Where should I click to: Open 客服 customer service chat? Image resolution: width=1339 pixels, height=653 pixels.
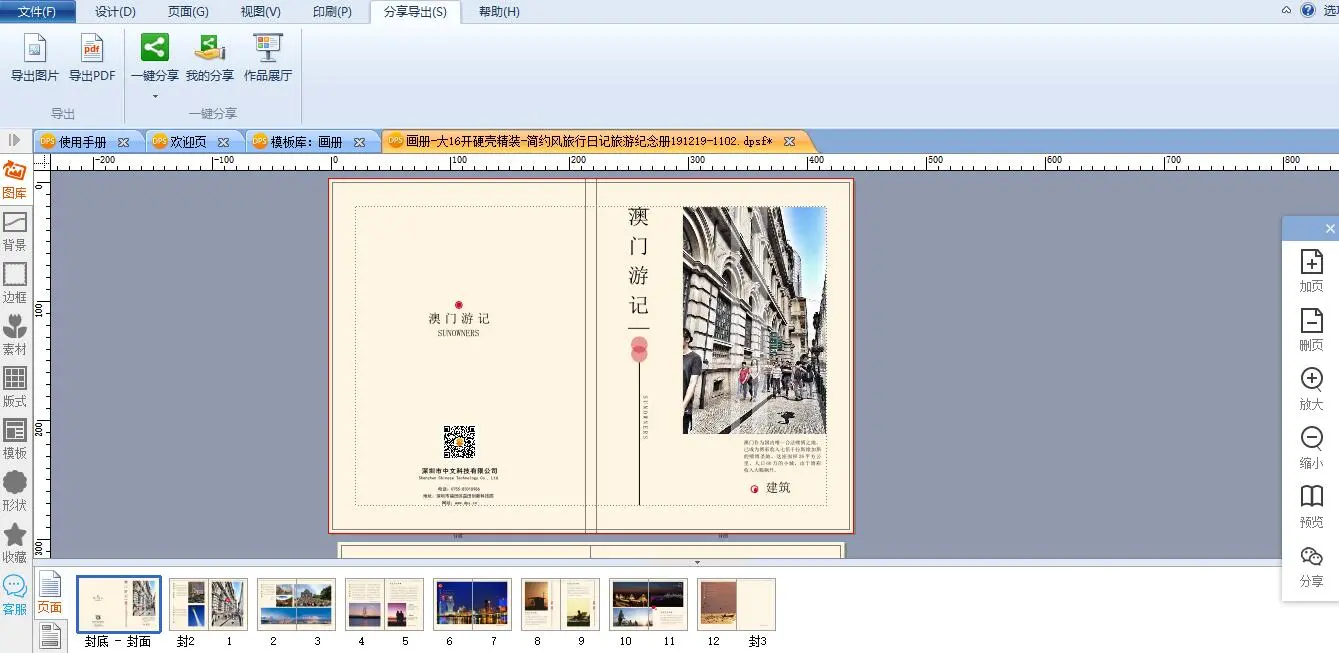tap(15, 593)
